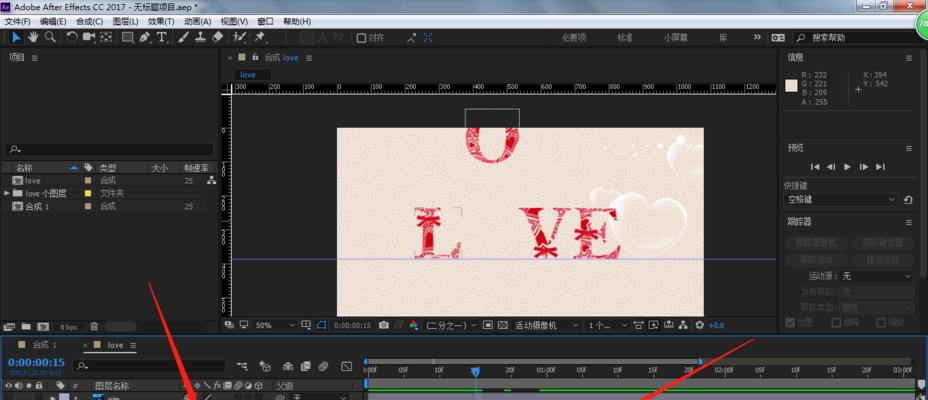
Task: Select the Selection arrow tool
Action: 17,37
